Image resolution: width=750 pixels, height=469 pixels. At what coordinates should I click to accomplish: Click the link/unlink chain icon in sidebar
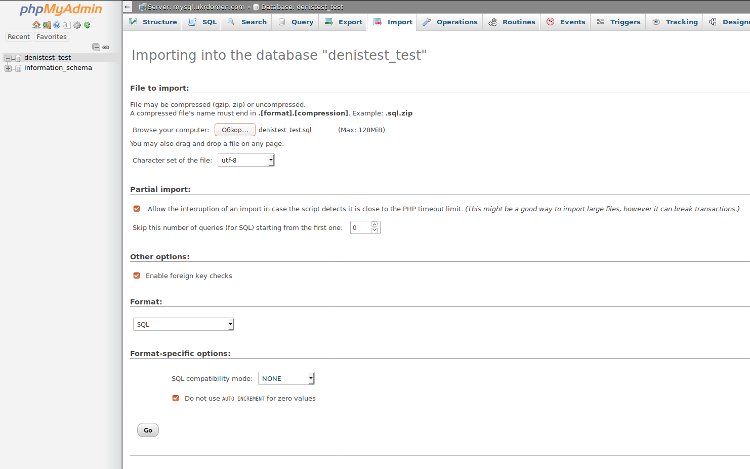coord(105,47)
